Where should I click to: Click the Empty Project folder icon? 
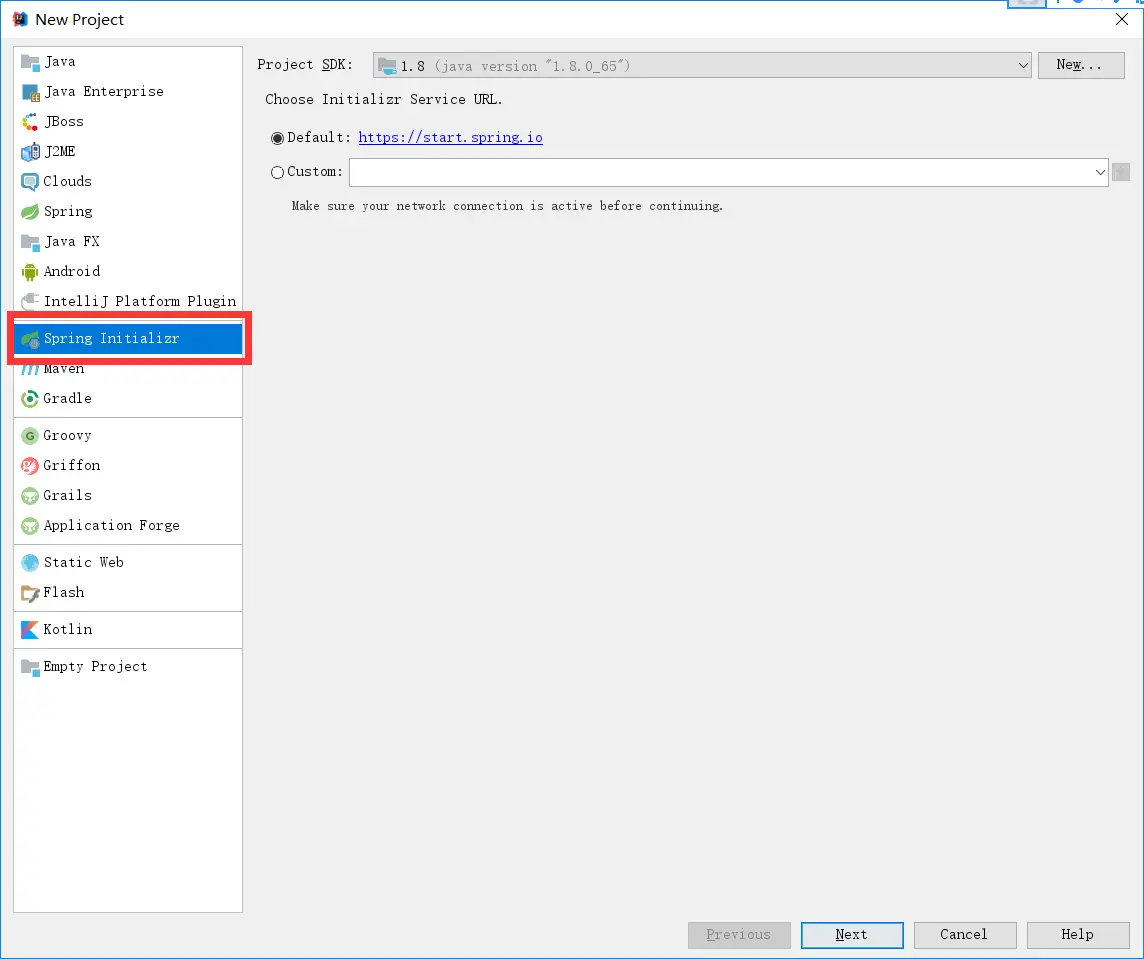pos(30,667)
